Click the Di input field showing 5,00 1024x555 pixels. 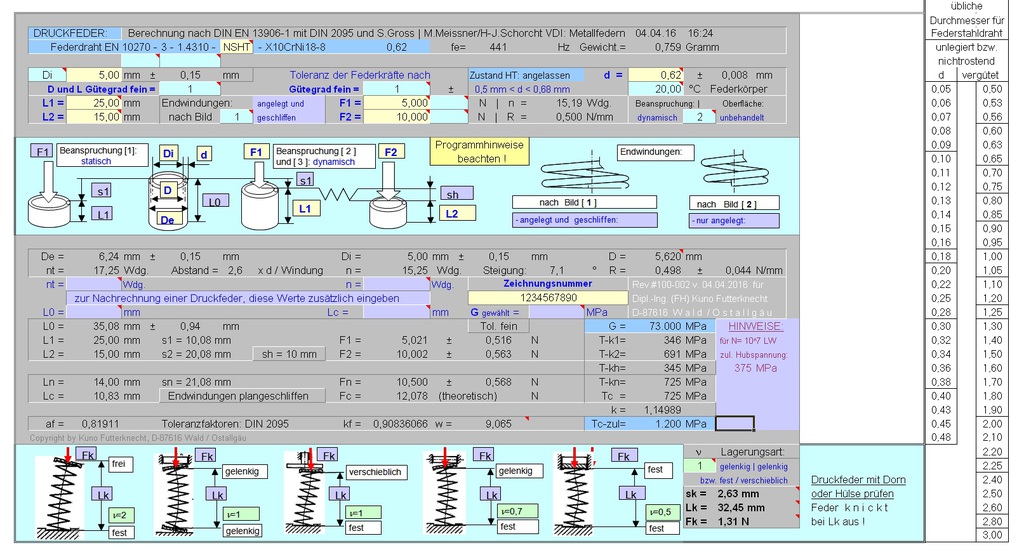tap(95, 75)
